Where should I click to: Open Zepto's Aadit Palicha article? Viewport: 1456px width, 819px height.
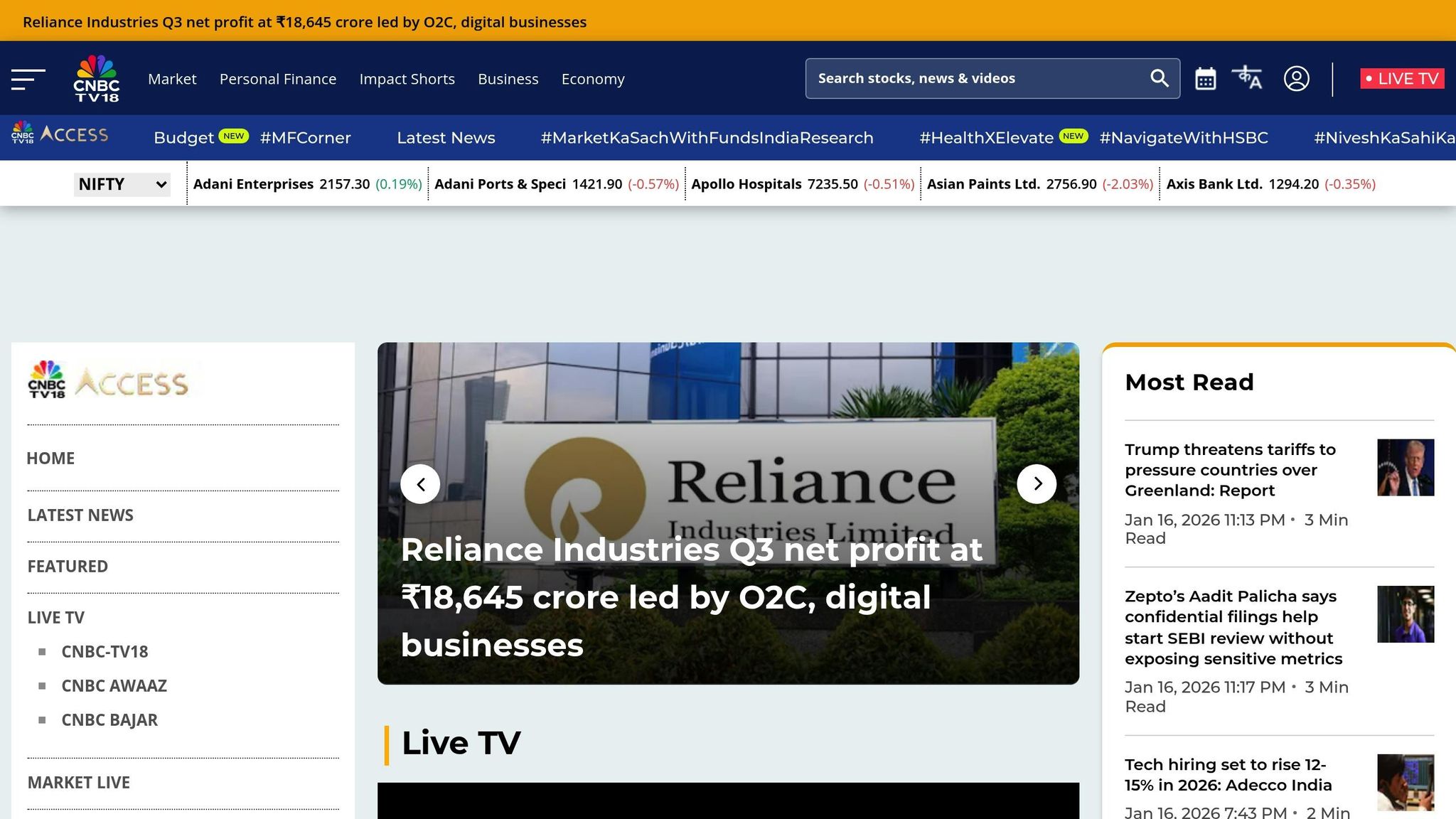click(1233, 628)
